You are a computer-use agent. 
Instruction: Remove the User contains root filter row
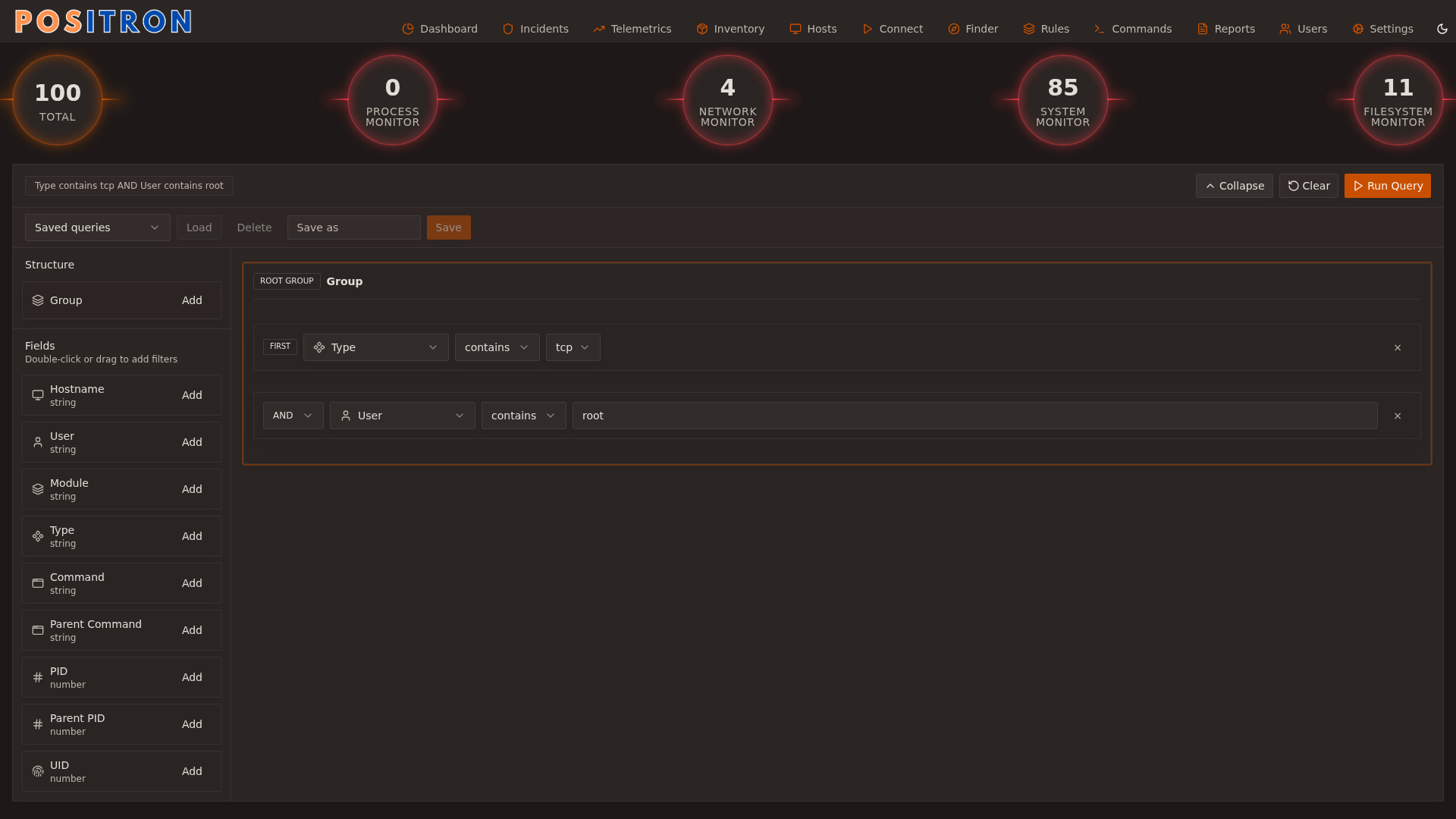pyautogui.click(x=1398, y=416)
